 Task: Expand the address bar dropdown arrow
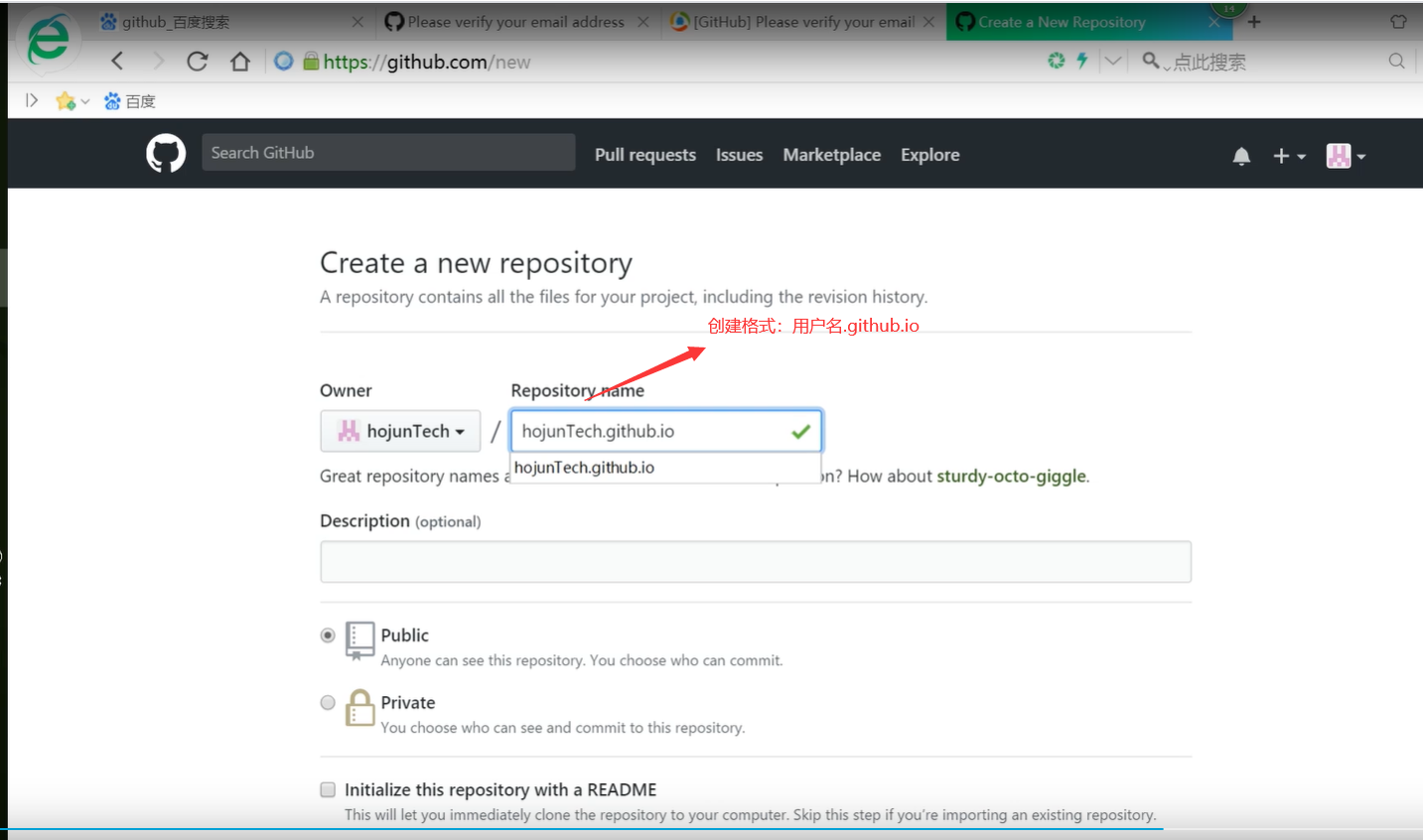pos(1113,61)
